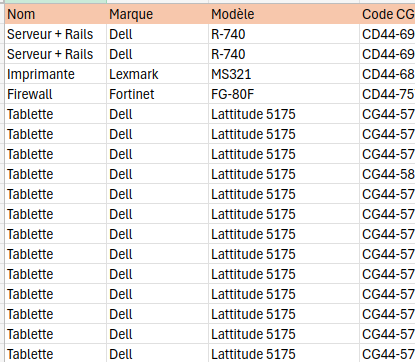
Task: Select Dell cell in first Serveur row
Action: (x=157, y=34)
